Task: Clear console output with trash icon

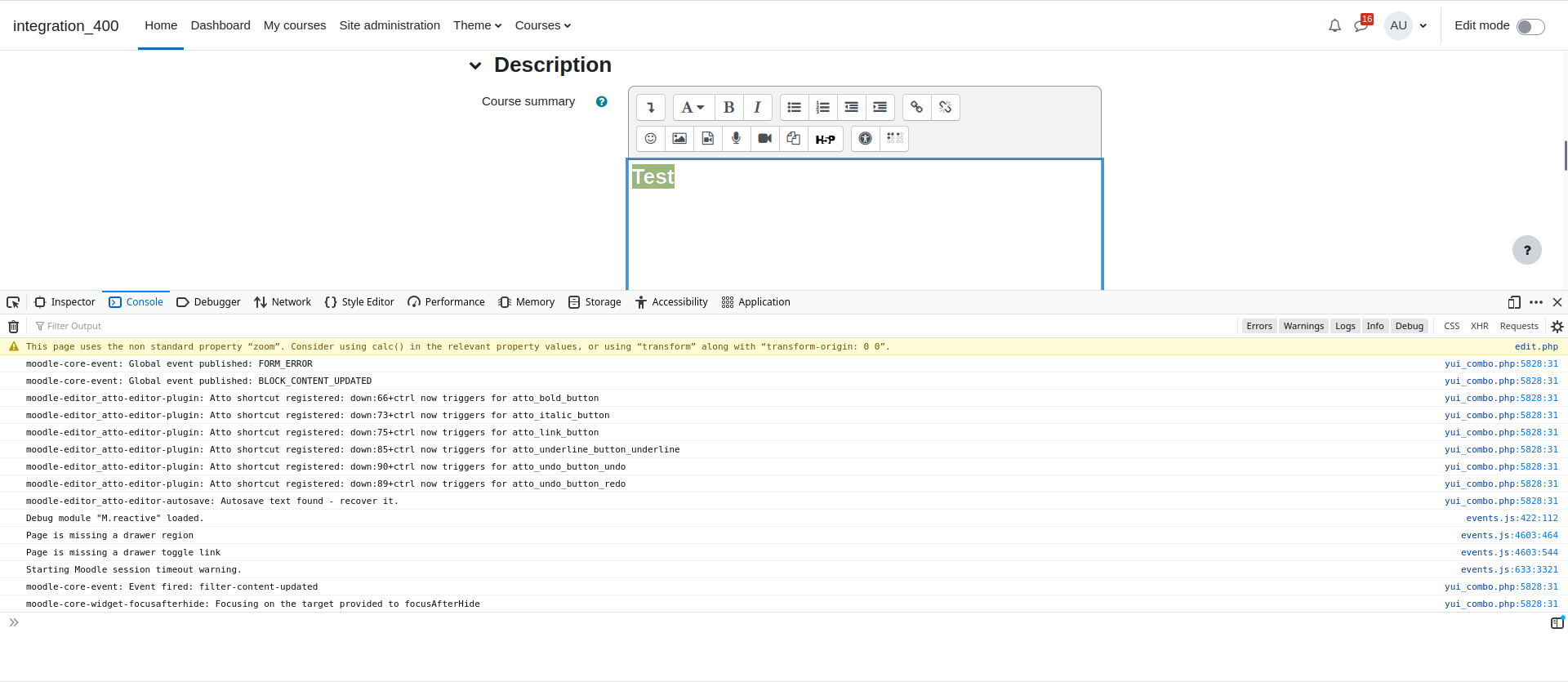Action: click(14, 327)
